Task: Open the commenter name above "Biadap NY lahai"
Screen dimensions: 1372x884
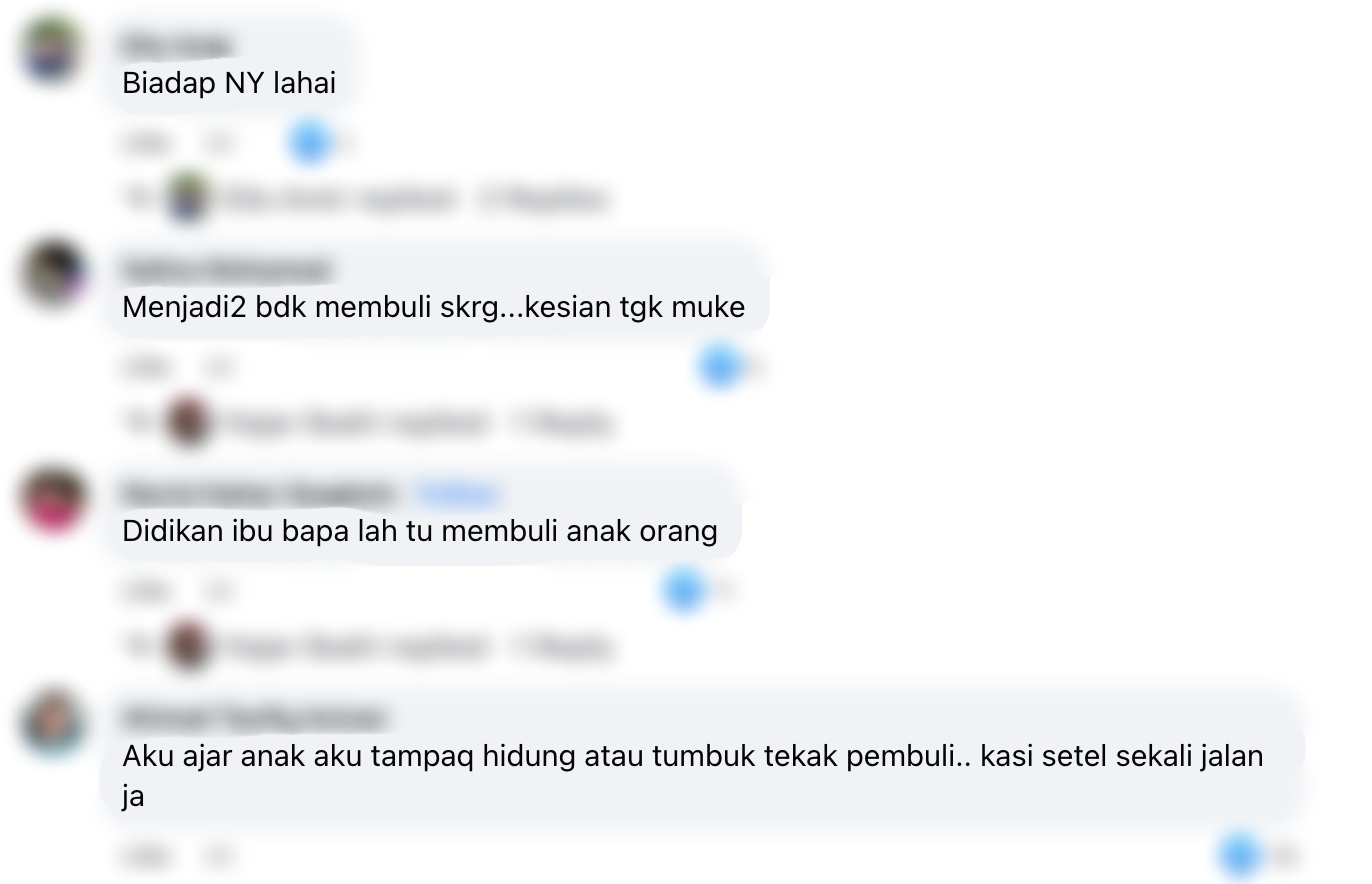Action: (176, 46)
